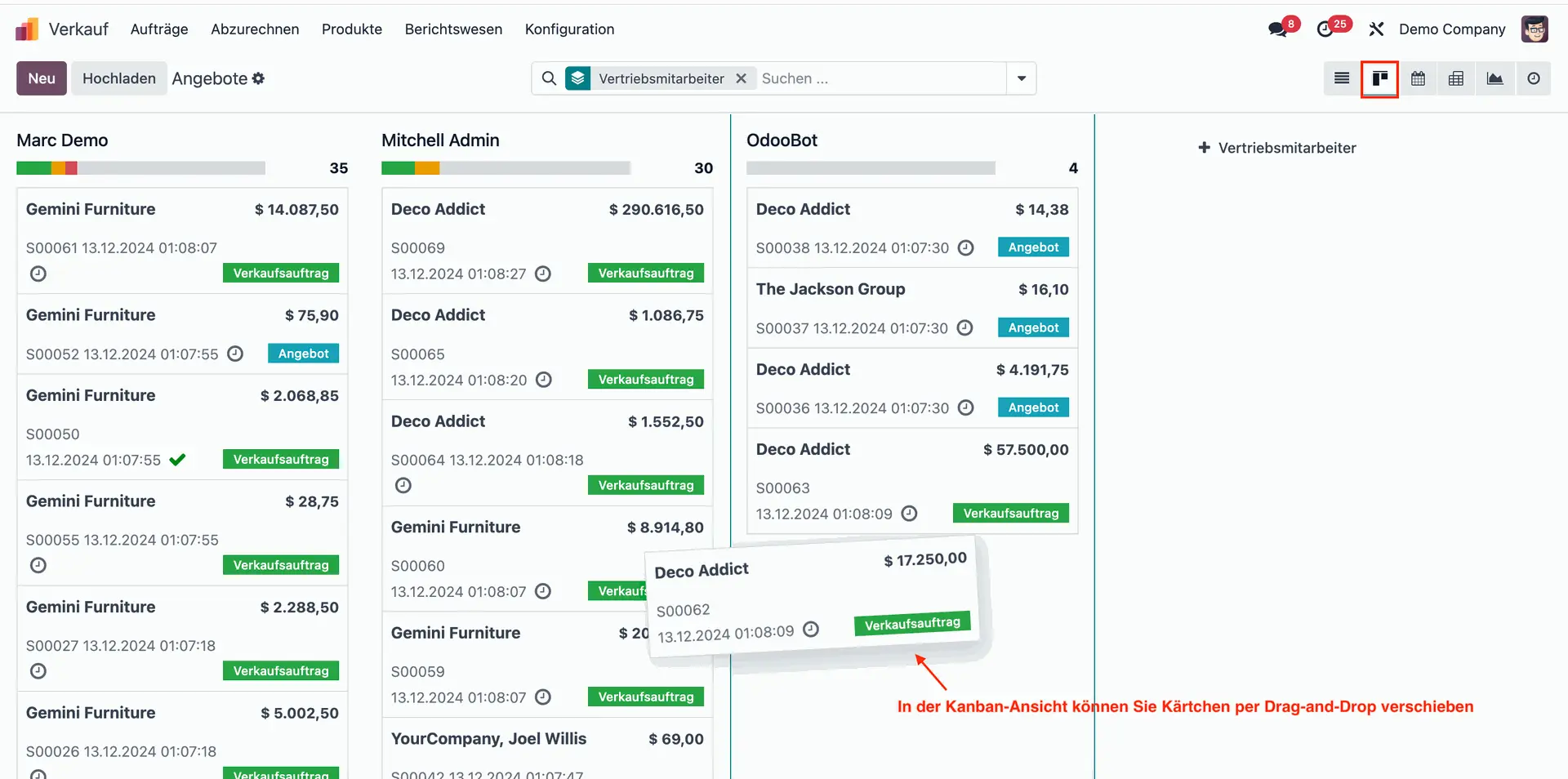Click activity clock on S00038 card

tap(966, 247)
